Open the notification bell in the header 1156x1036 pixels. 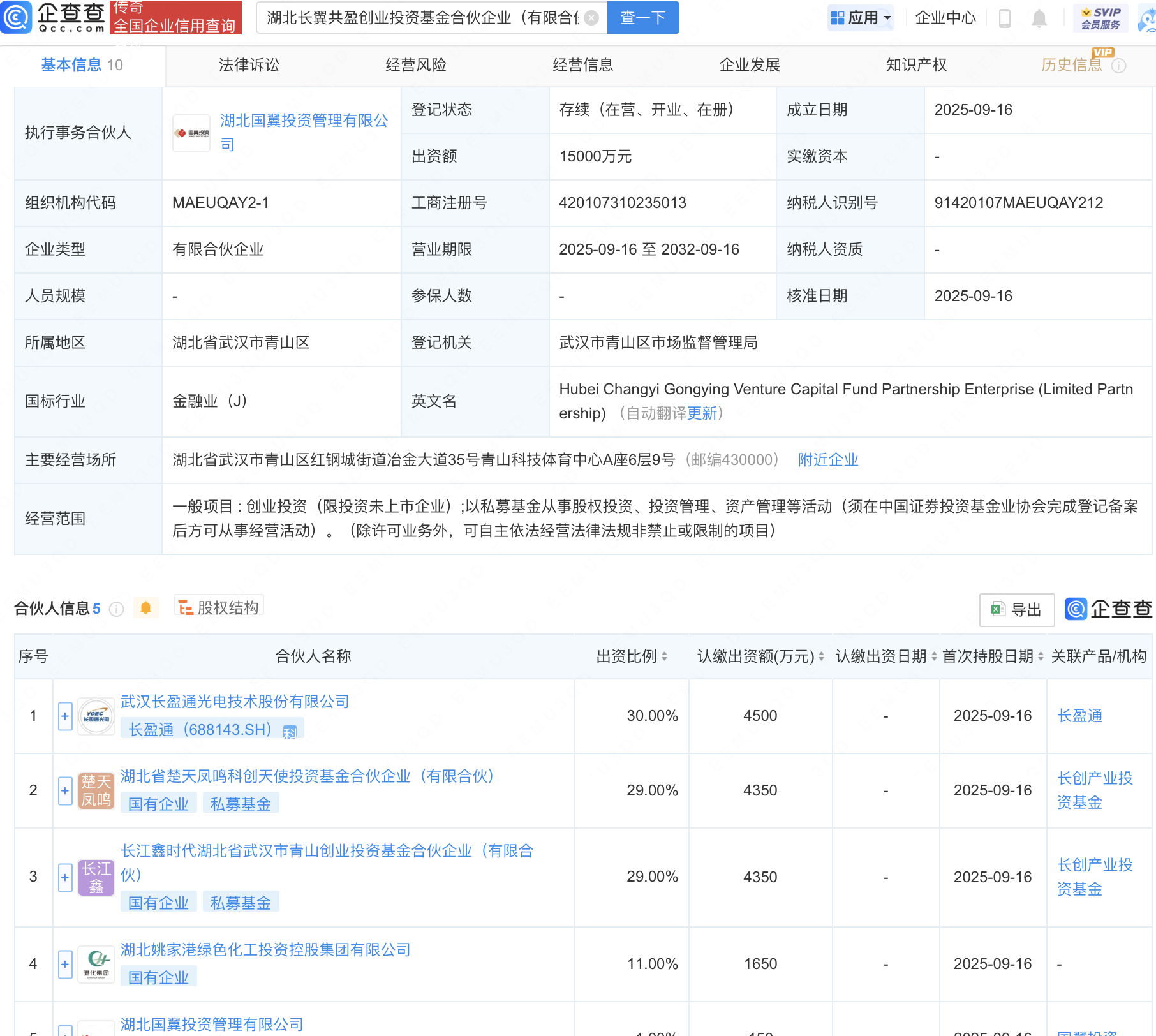coord(1039,18)
